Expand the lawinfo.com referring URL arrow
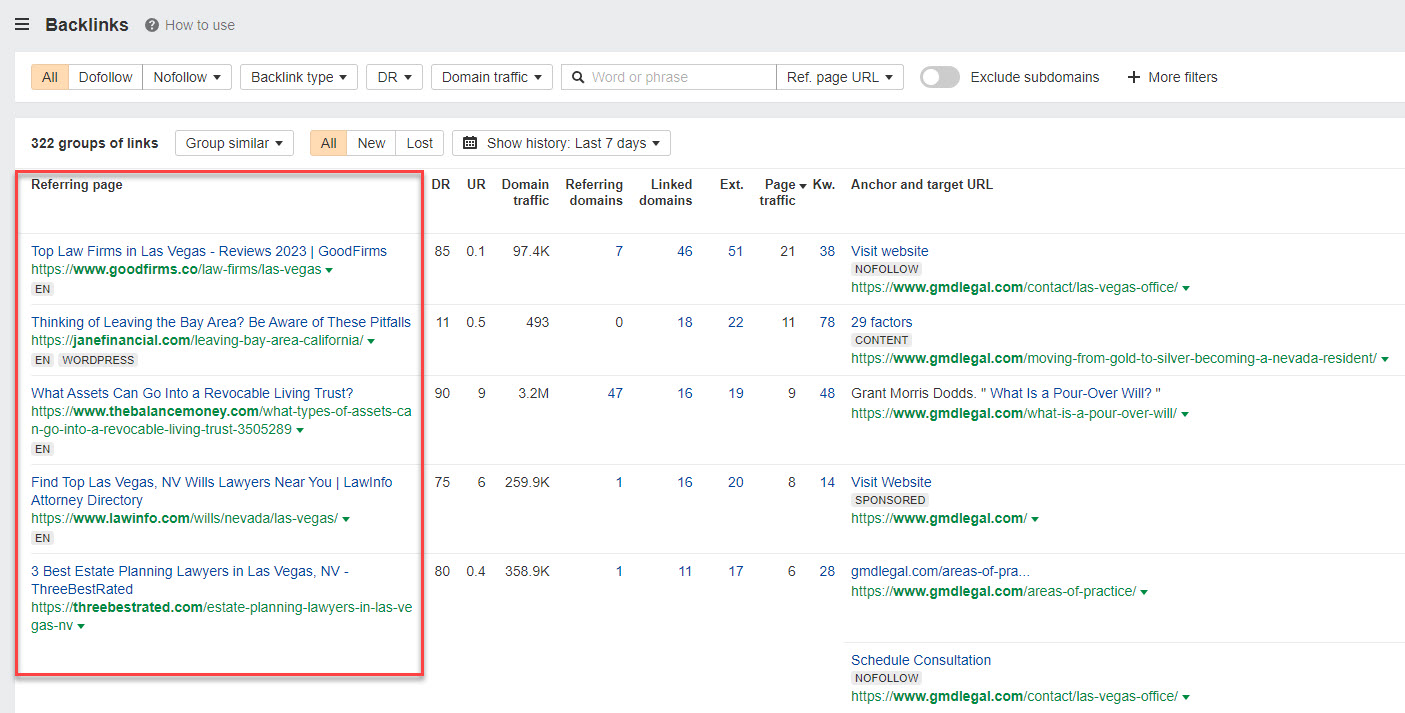Screen dimensions: 1405x713 click(346, 520)
